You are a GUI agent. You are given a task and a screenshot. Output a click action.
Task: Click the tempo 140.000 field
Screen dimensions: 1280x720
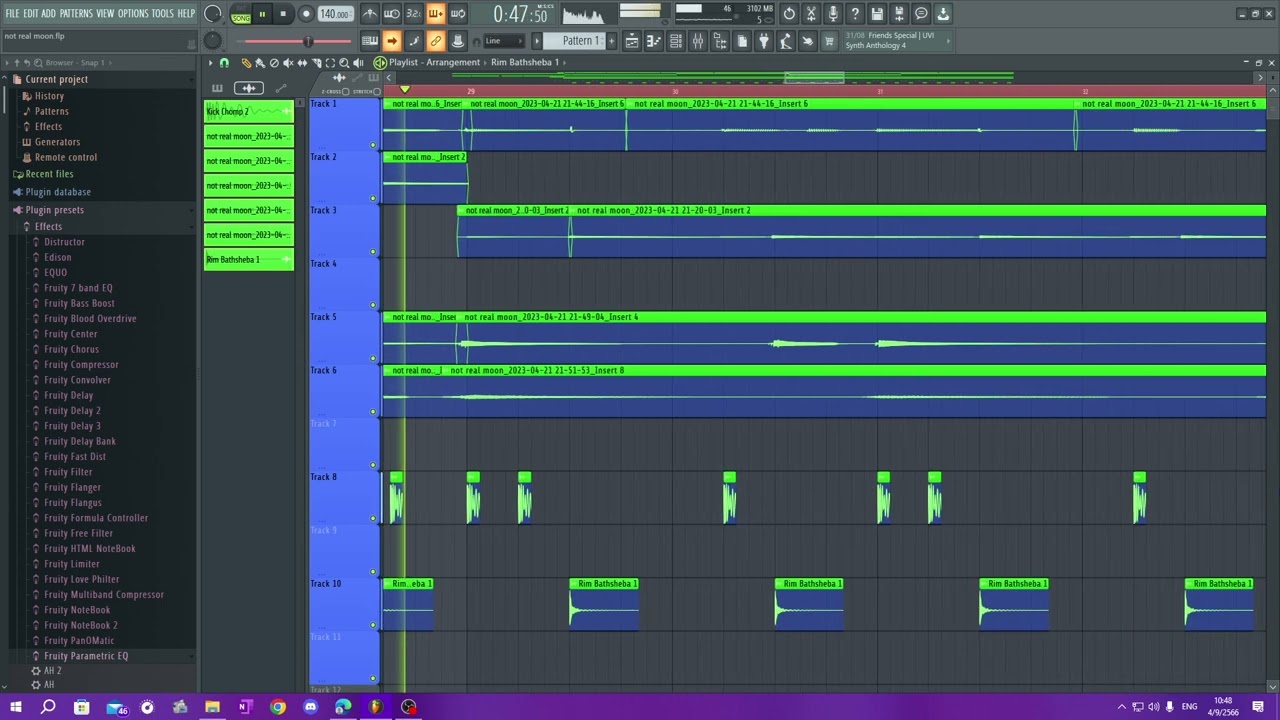(336, 14)
